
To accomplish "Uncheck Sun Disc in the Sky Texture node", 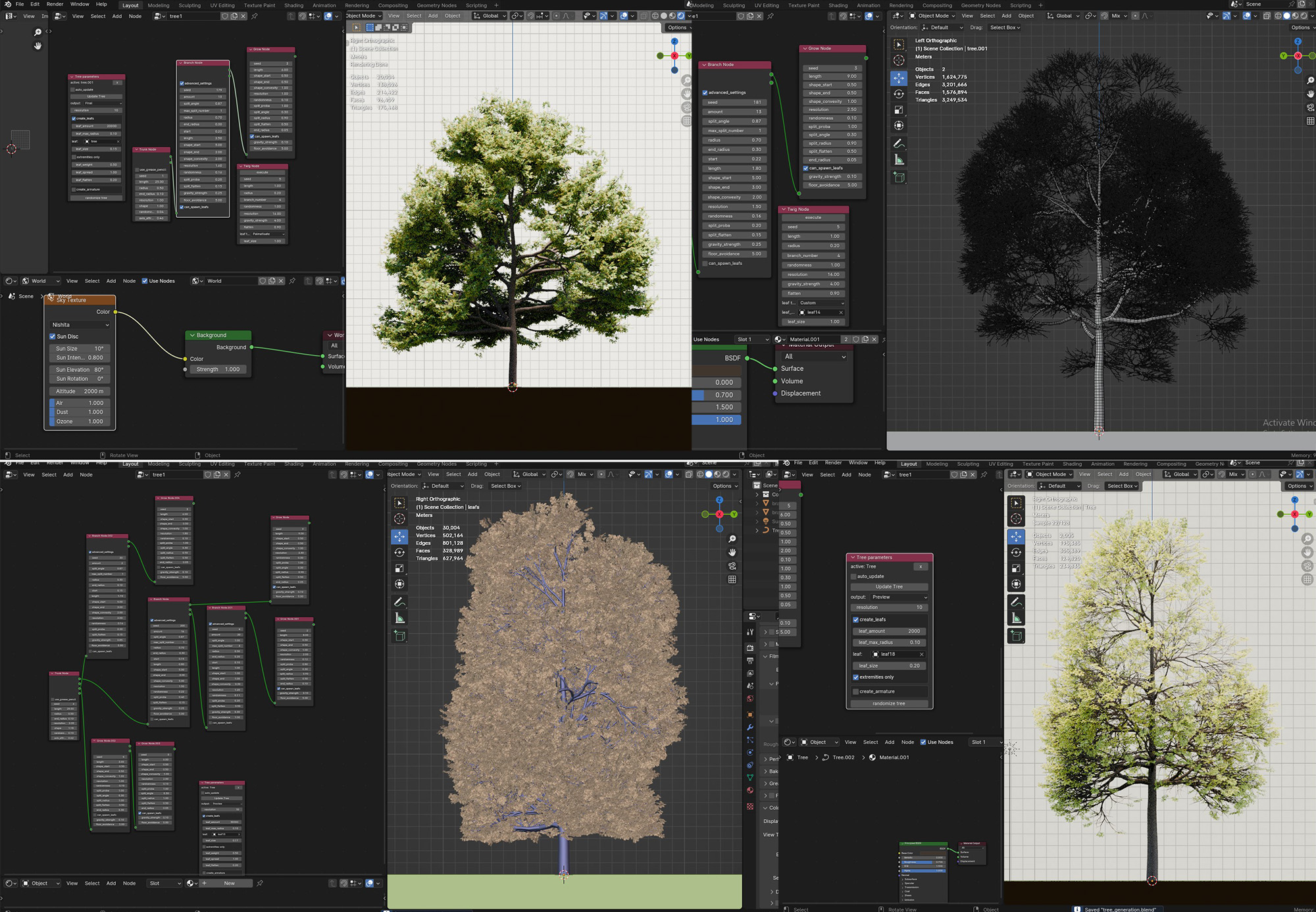I will click(53, 336).
